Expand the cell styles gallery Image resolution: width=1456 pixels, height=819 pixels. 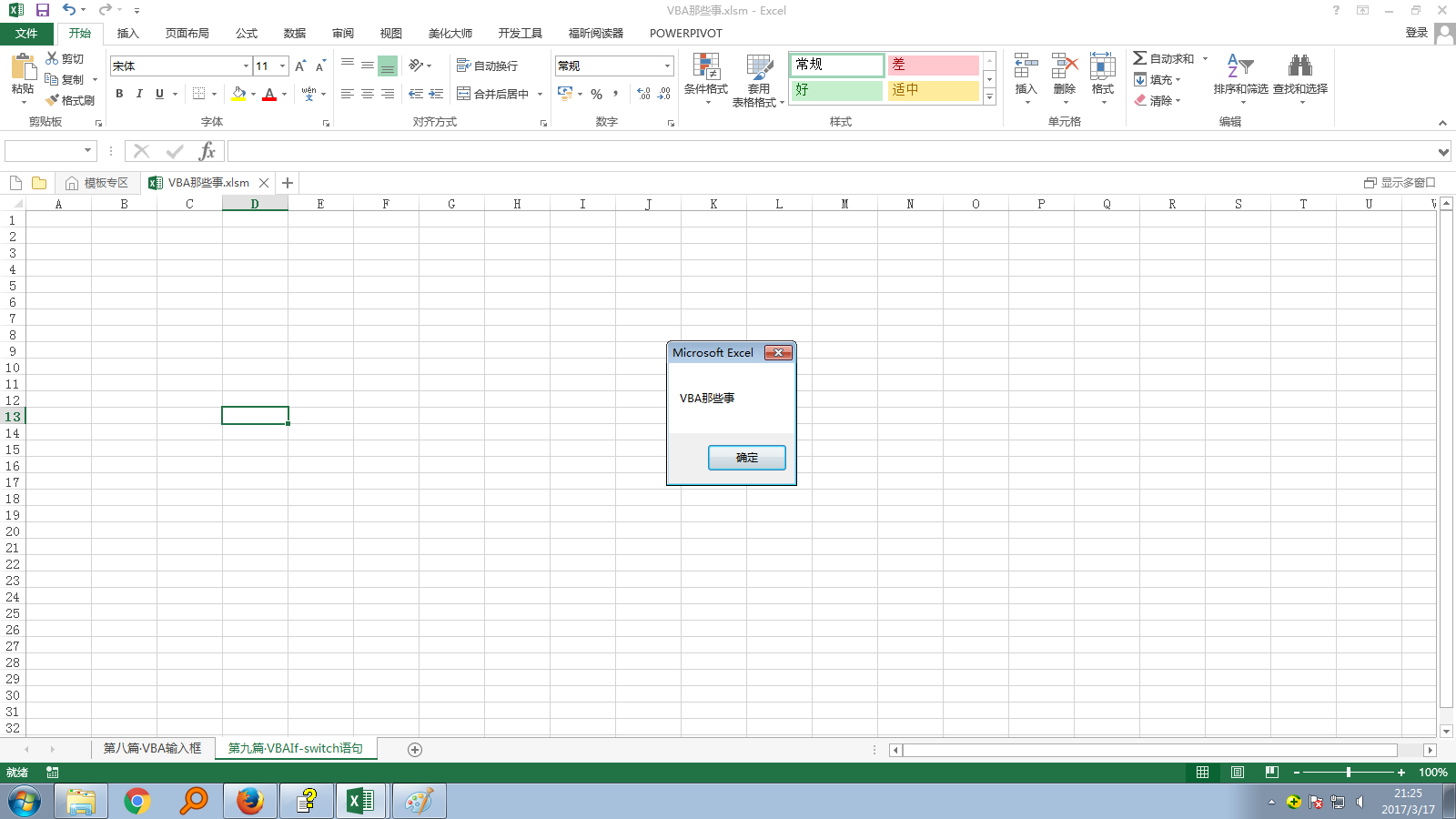[x=990, y=96]
